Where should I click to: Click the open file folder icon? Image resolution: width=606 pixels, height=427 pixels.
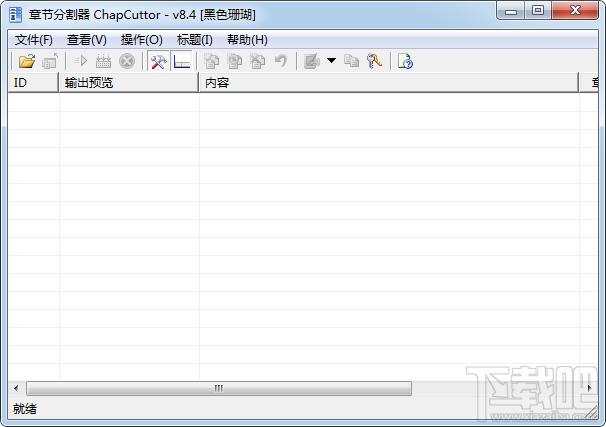pos(27,61)
